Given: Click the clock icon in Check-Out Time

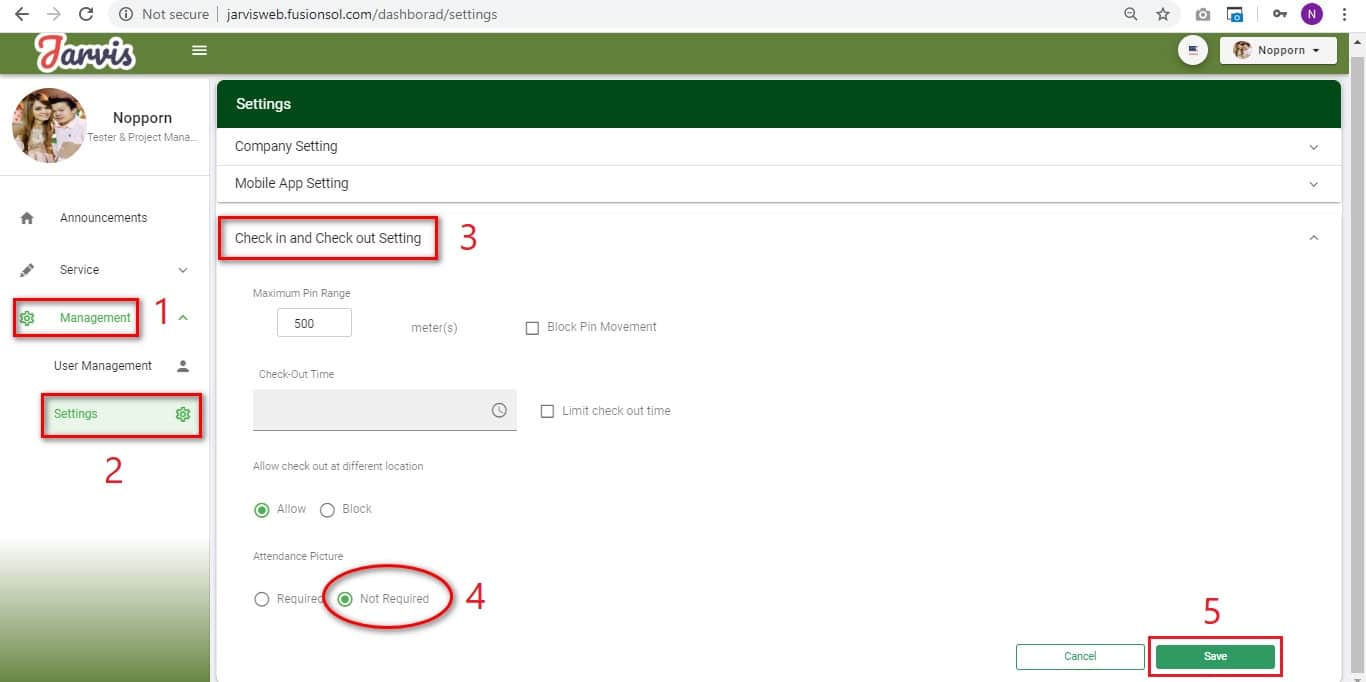Looking at the screenshot, I should 499,410.
